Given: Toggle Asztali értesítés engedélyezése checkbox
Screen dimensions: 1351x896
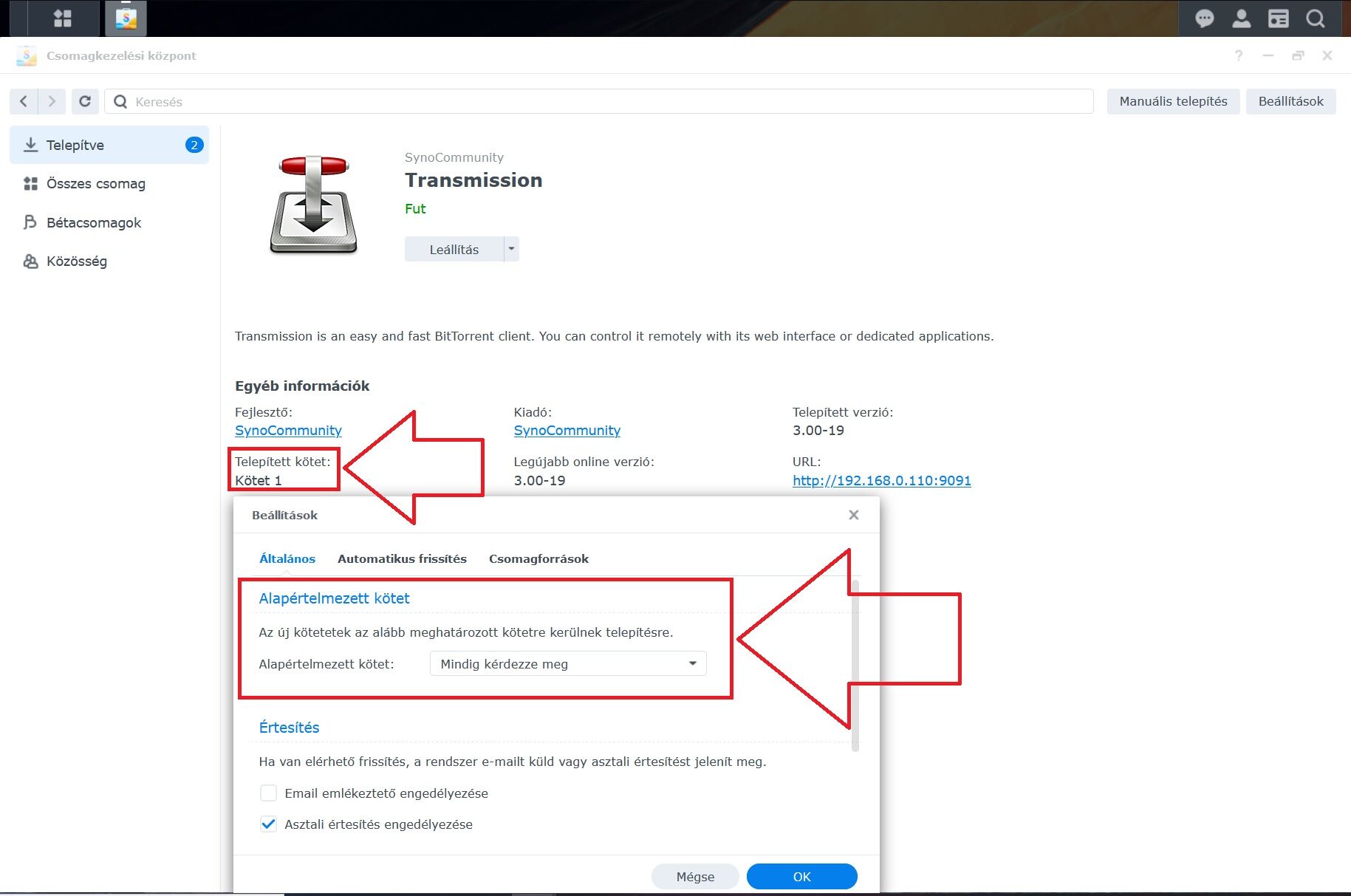Looking at the screenshot, I should [268, 824].
